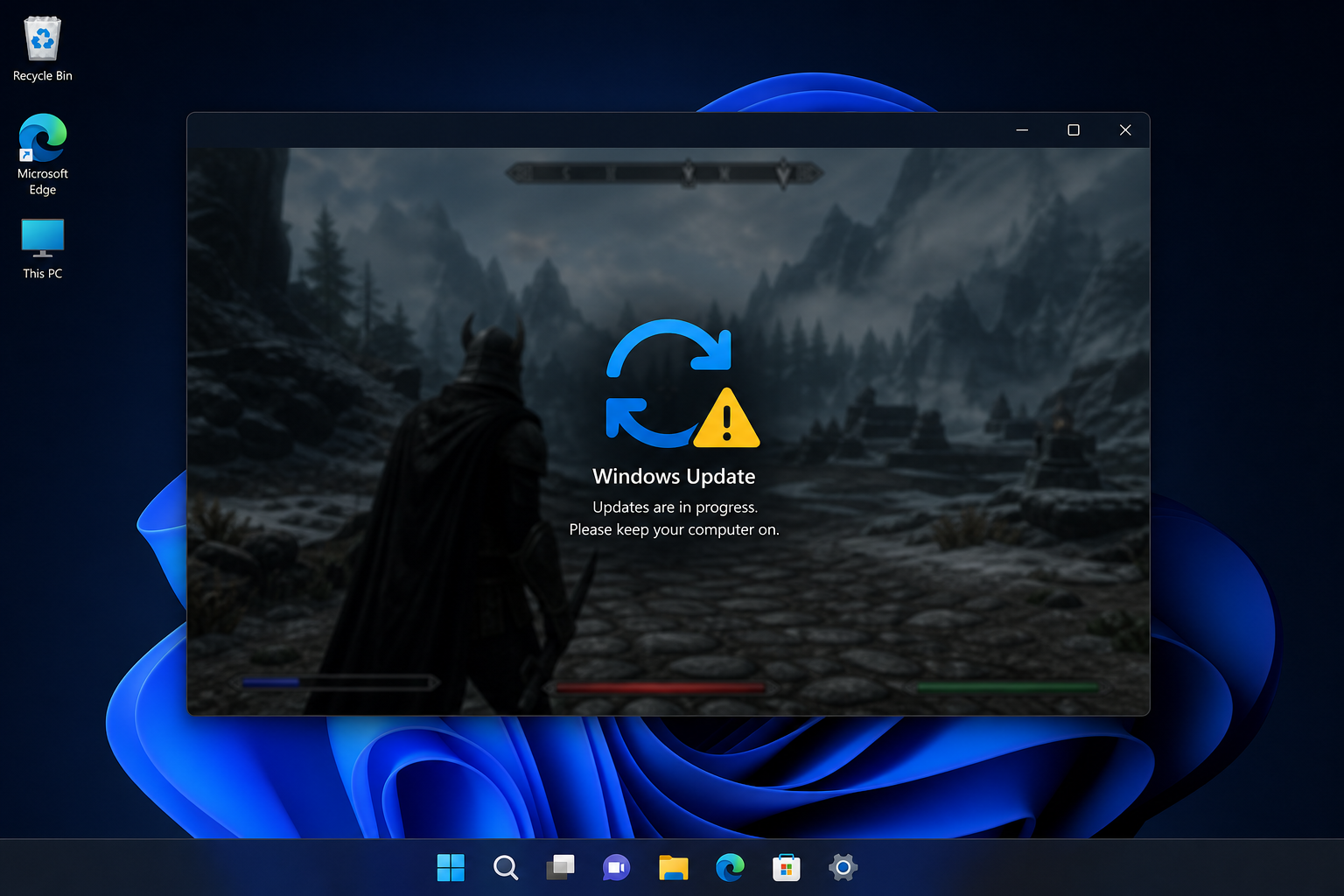The width and height of the screenshot is (1344, 896).
Task: Click the Windows Update sync warning icon
Action: point(682,383)
